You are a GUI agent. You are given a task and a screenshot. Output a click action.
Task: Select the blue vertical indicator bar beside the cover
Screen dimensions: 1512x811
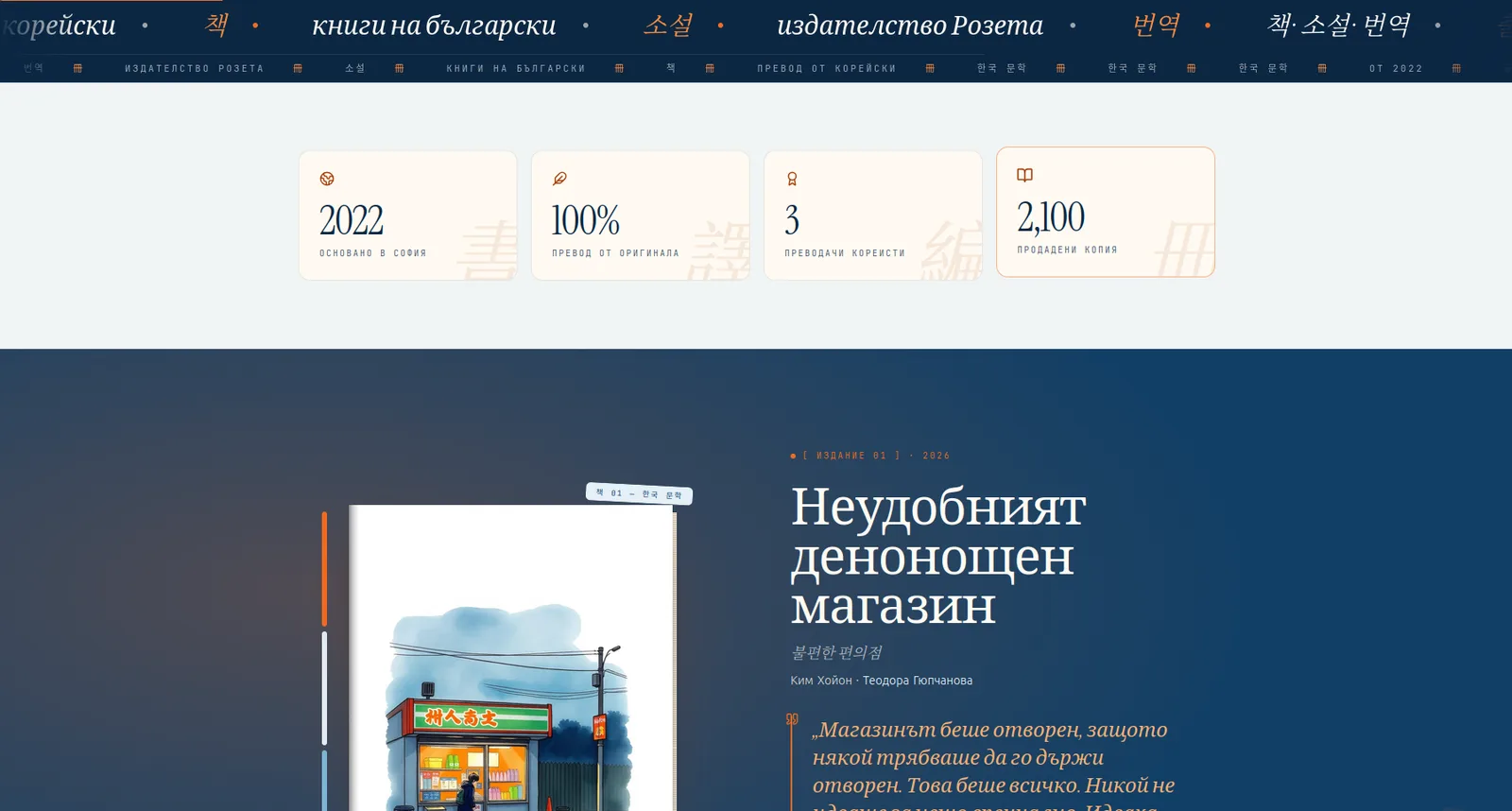pos(324,781)
